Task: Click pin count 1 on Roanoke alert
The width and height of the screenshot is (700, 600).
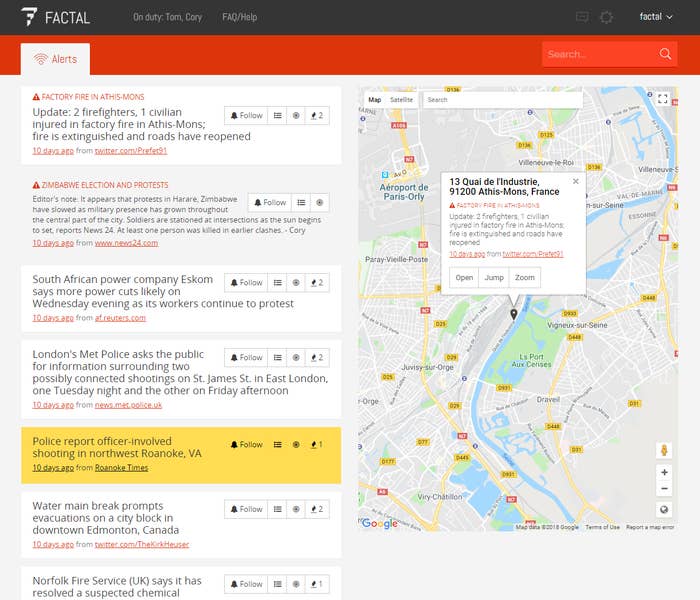Action: (x=317, y=445)
